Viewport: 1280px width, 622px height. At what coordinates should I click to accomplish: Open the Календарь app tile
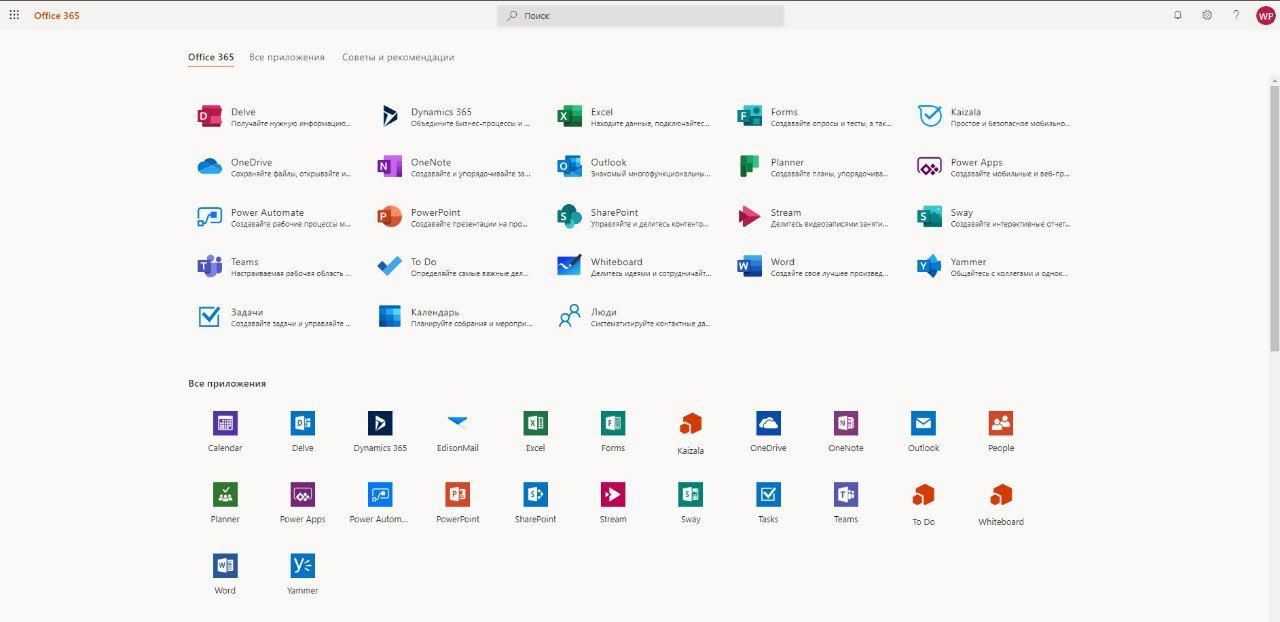[455, 317]
